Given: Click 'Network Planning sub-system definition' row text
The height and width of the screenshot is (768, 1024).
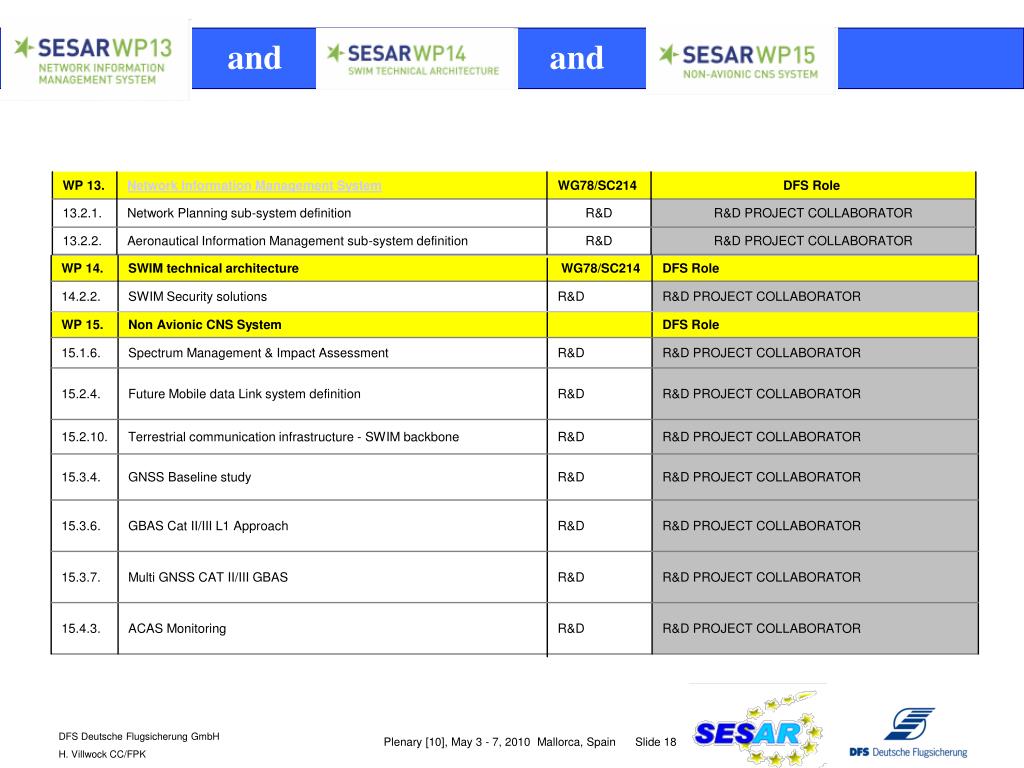Looking at the screenshot, I should [x=239, y=213].
